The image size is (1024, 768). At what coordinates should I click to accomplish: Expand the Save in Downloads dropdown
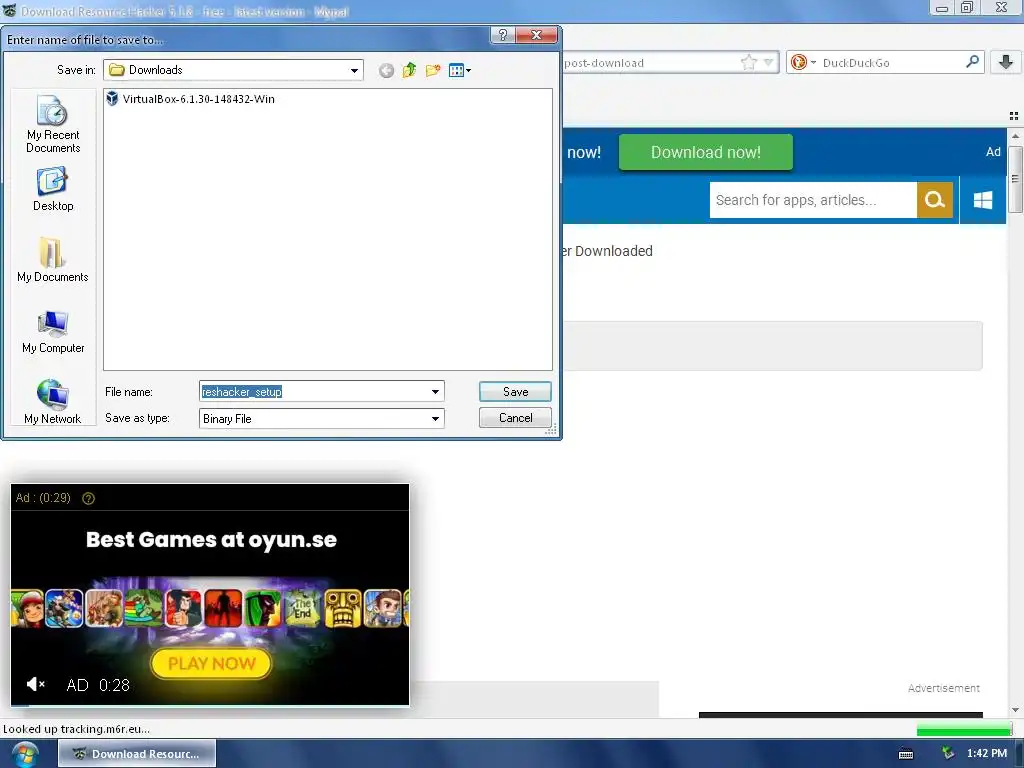click(x=354, y=70)
